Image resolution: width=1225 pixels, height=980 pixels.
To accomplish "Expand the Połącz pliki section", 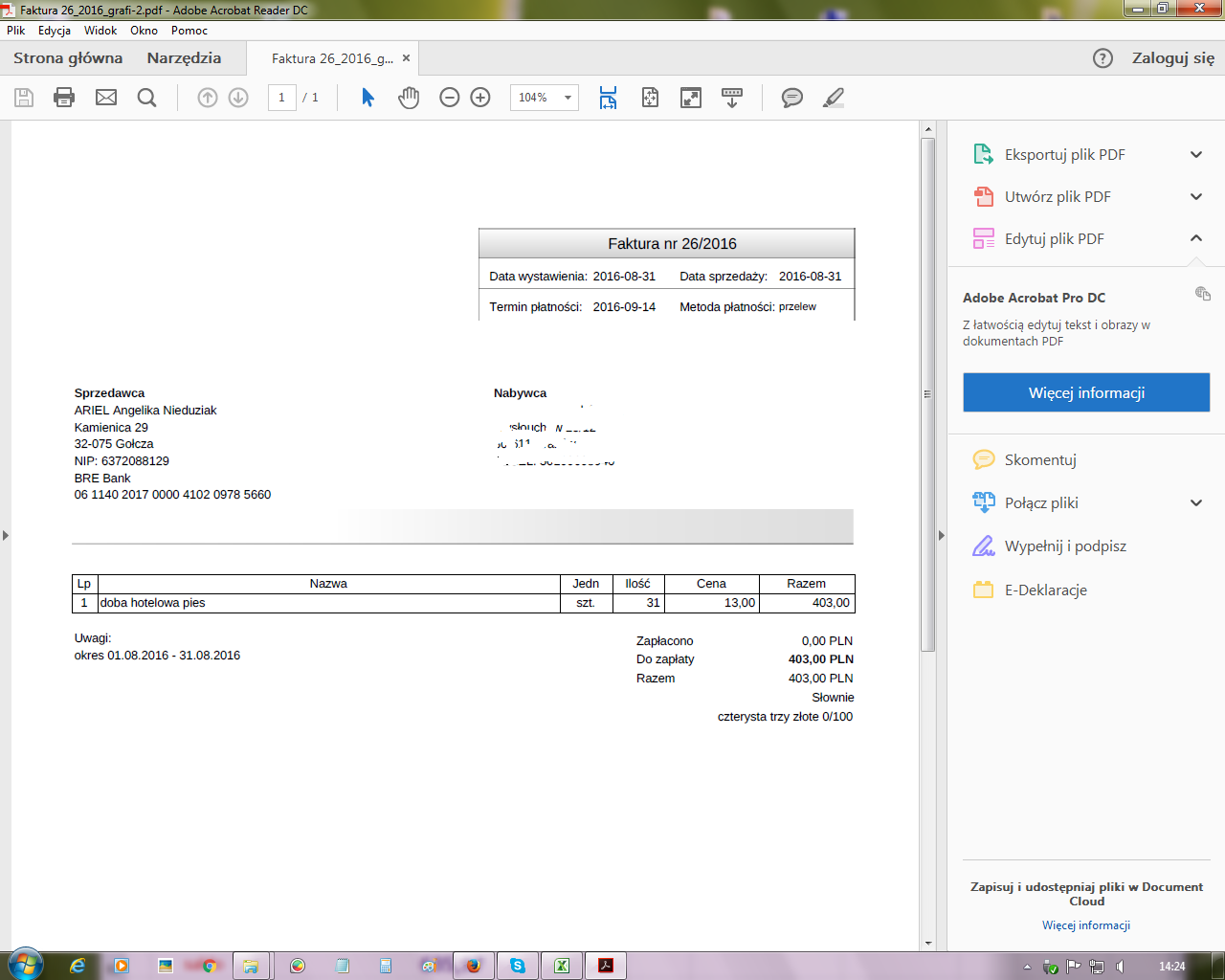I will 1195,502.
